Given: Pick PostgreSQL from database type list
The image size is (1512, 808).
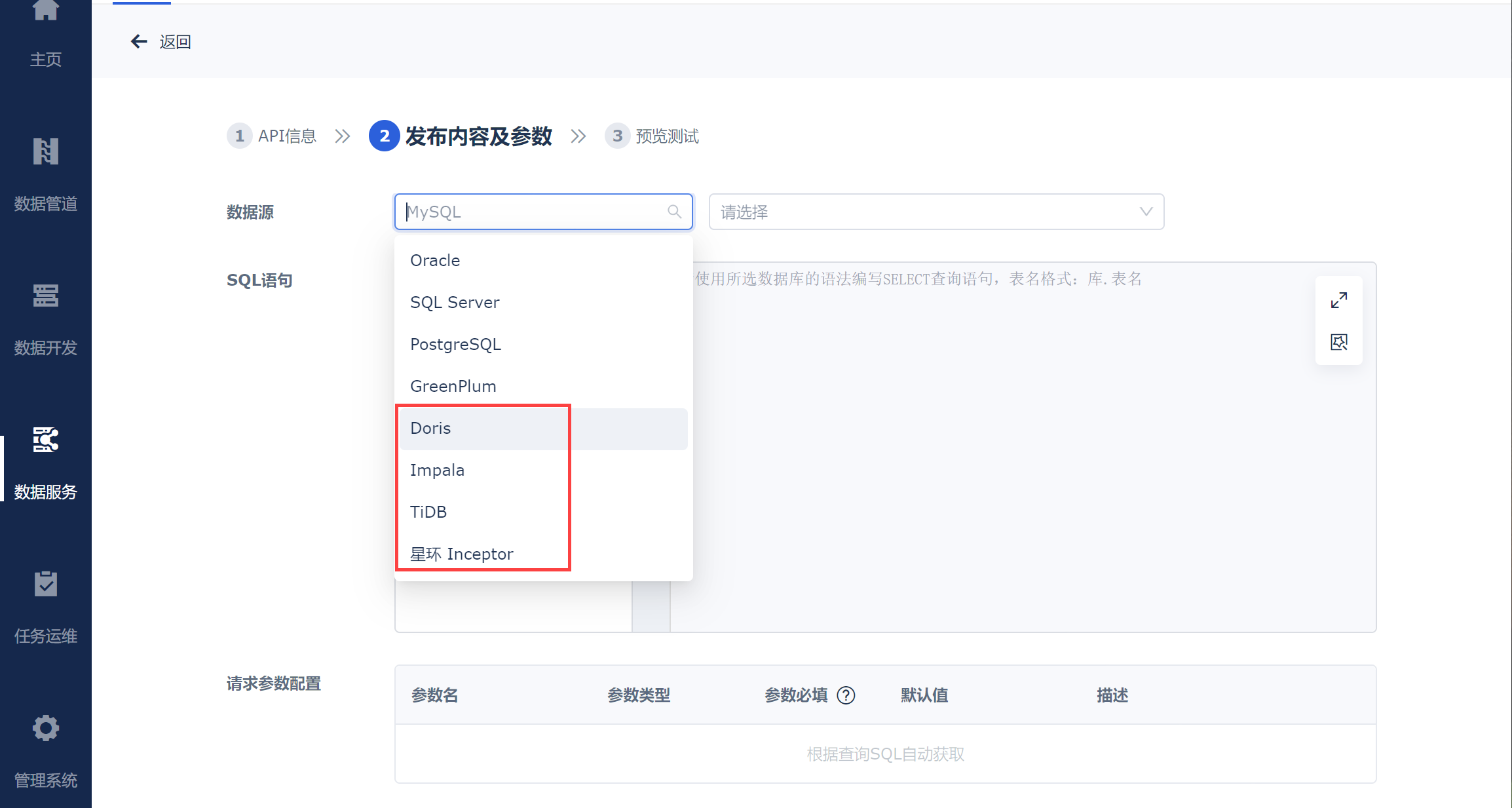Looking at the screenshot, I should [x=455, y=345].
